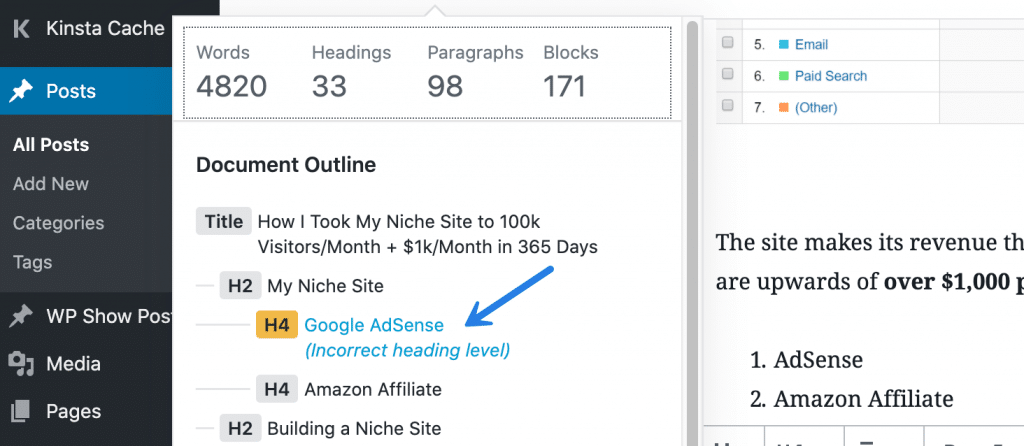This screenshot has width=1024, height=446.
Task: Select Add New under Posts
Action: [x=51, y=184]
